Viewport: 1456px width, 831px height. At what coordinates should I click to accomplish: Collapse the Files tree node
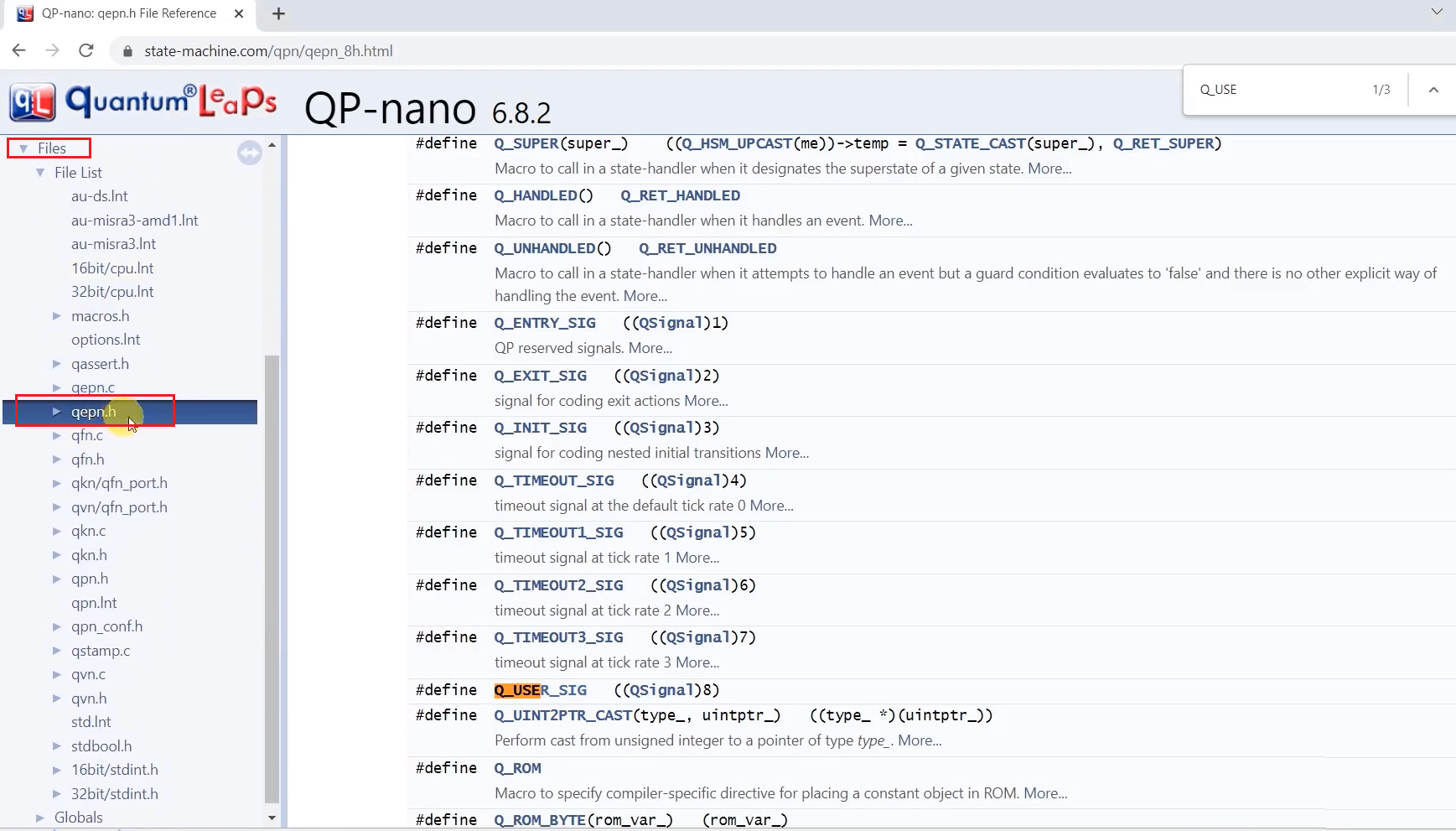coord(23,148)
